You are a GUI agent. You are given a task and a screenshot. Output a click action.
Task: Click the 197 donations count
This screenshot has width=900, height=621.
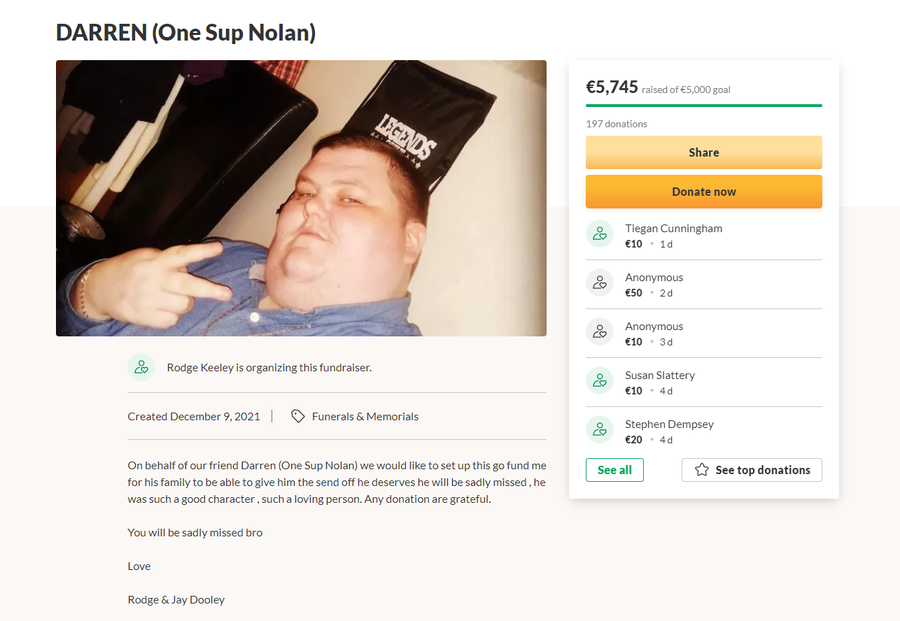[x=617, y=124]
